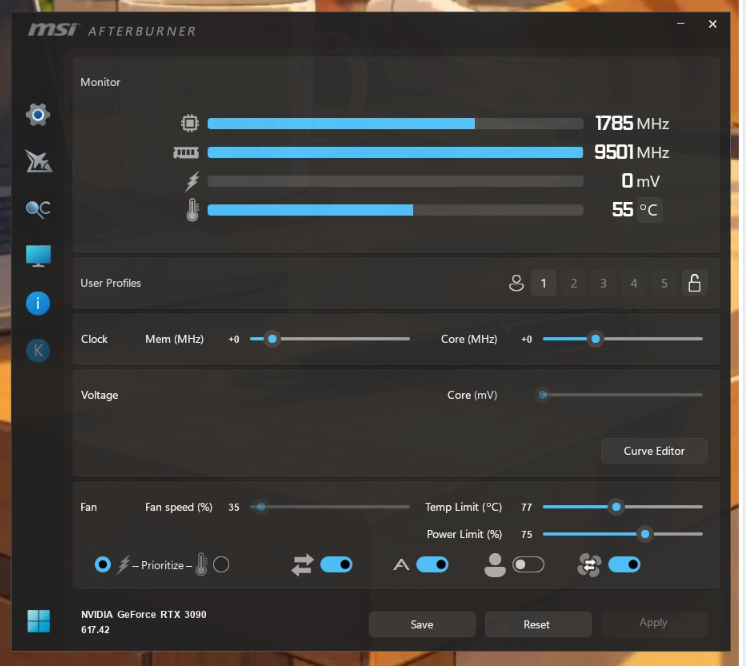Click the MSI Afterburner logo
The width and height of the screenshot is (746, 666).
pyautogui.click(x=112, y=30)
